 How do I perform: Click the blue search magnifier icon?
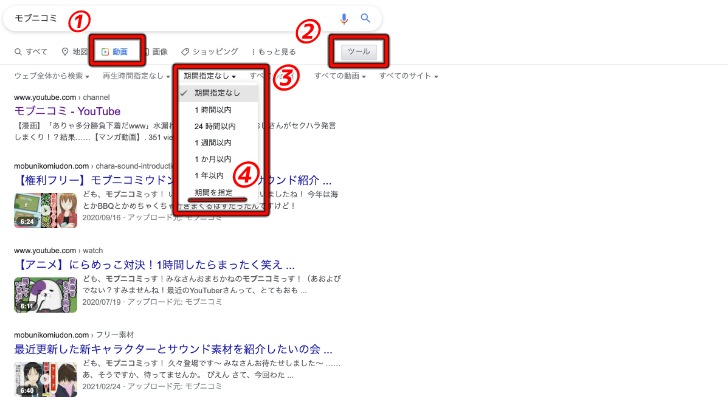[365, 18]
